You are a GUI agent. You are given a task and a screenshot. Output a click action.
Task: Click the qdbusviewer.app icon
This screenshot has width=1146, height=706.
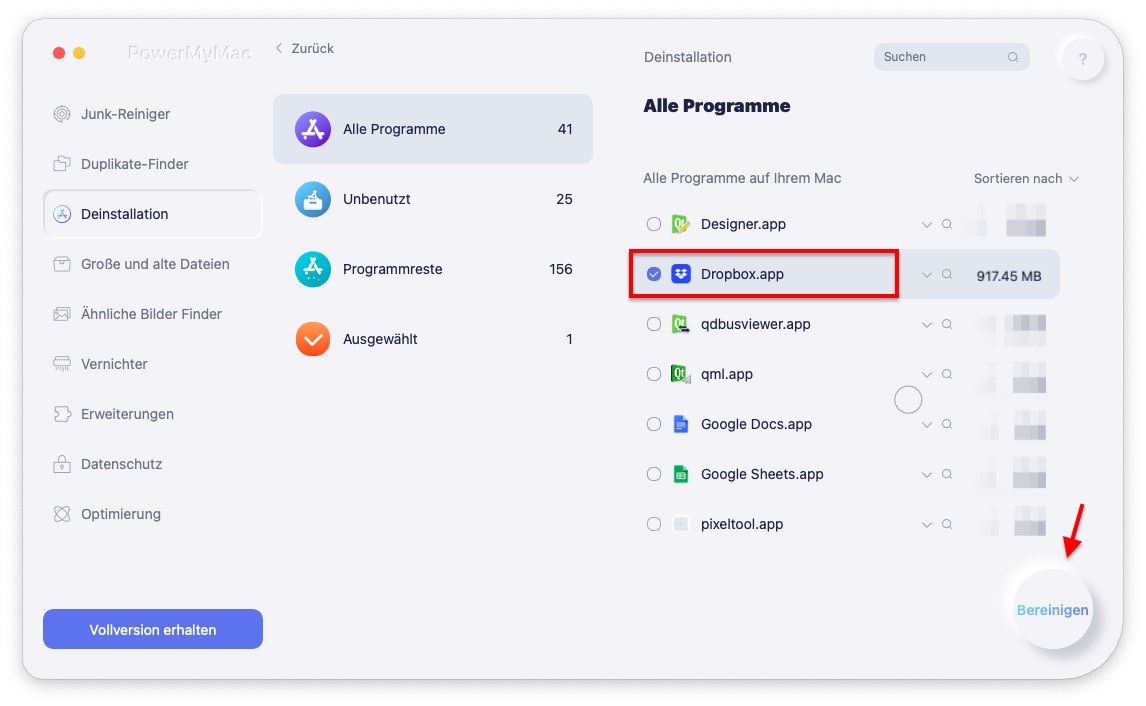pos(680,324)
